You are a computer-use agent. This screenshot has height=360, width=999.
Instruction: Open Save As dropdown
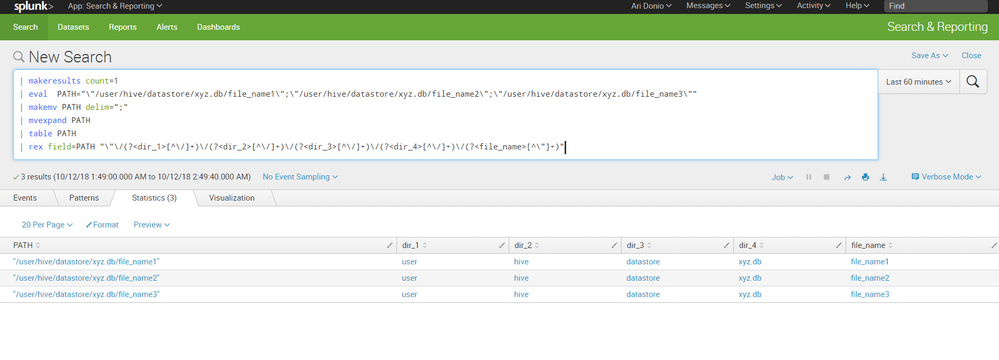click(x=930, y=55)
